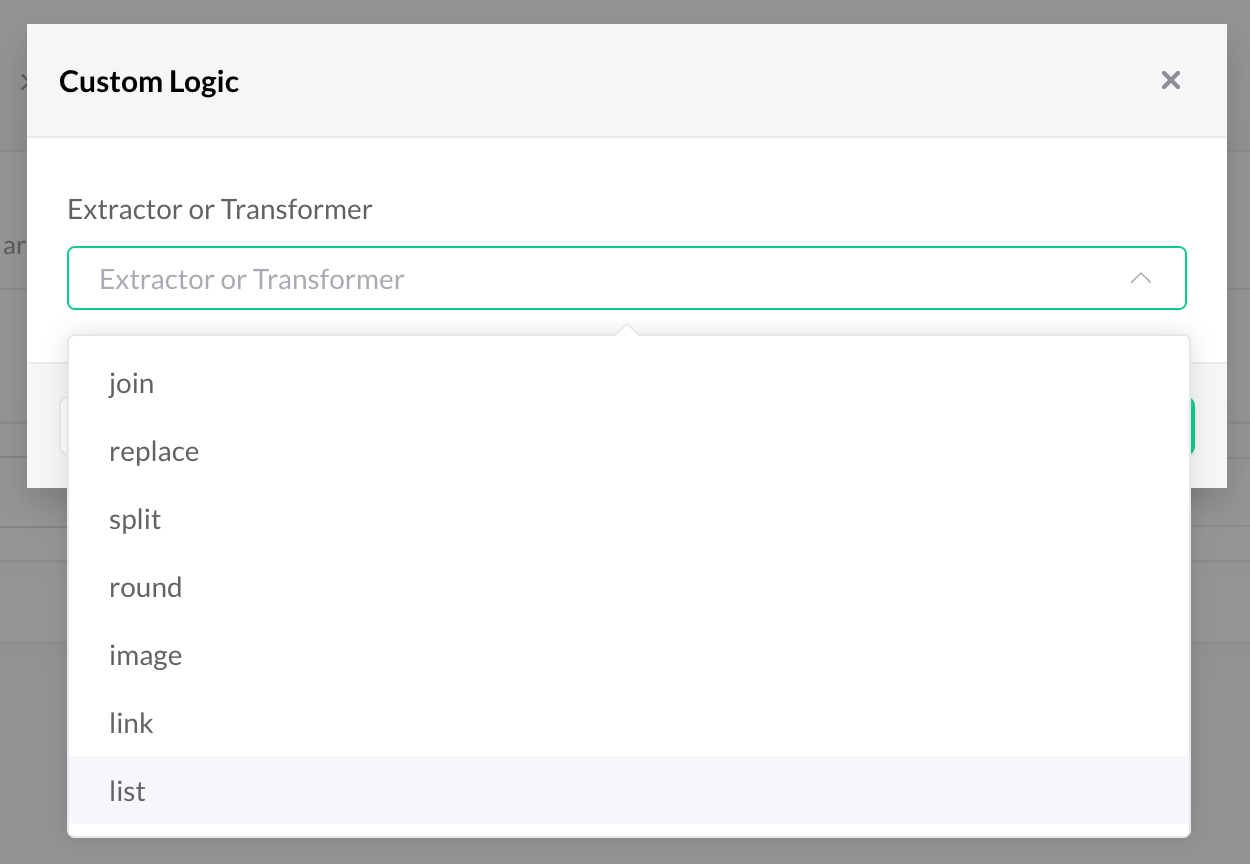Image resolution: width=1250 pixels, height=864 pixels.
Task: Click the blank strip below the "list" option
Action: point(628,830)
